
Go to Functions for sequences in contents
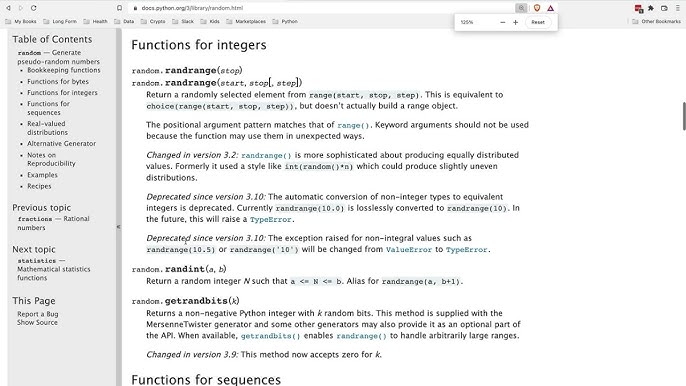pyautogui.click(x=49, y=108)
